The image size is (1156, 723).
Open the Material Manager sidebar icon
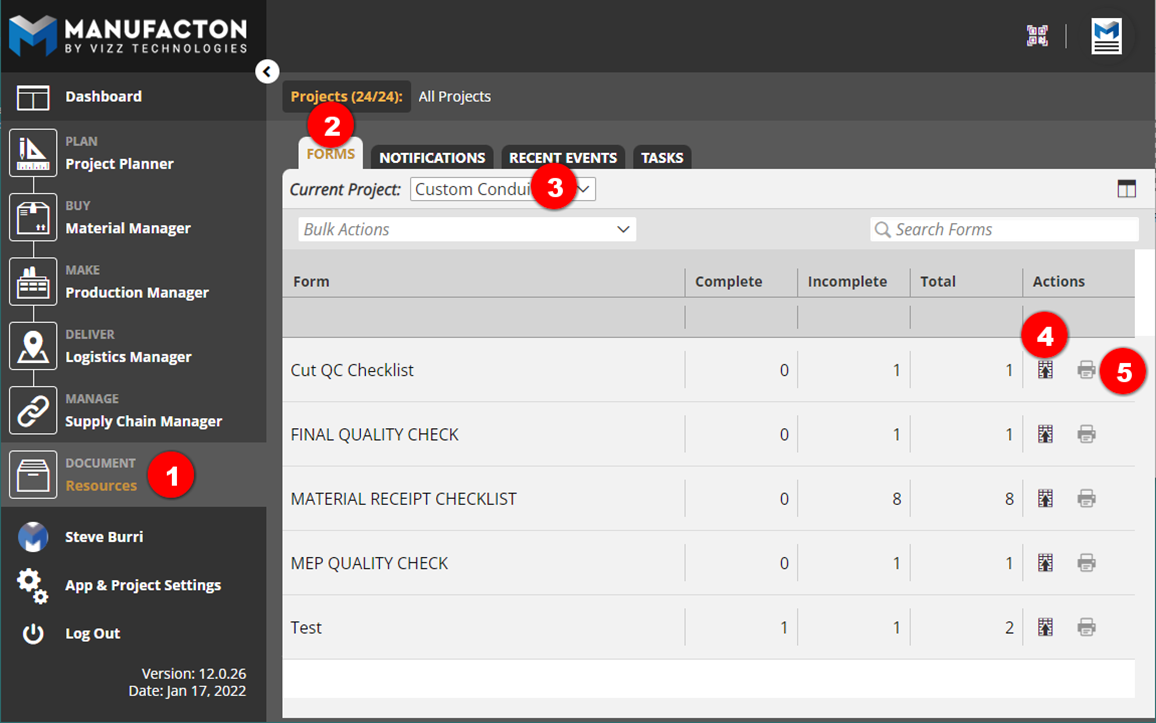pyautogui.click(x=33, y=217)
